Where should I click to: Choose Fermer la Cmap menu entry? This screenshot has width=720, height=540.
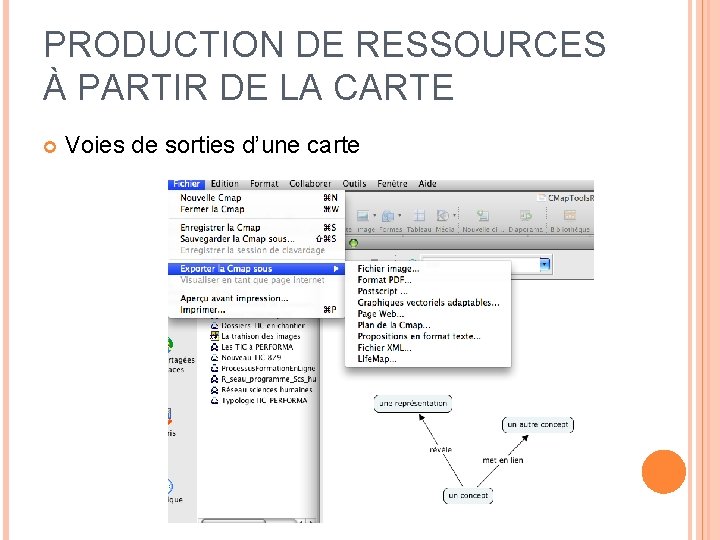tap(256, 209)
